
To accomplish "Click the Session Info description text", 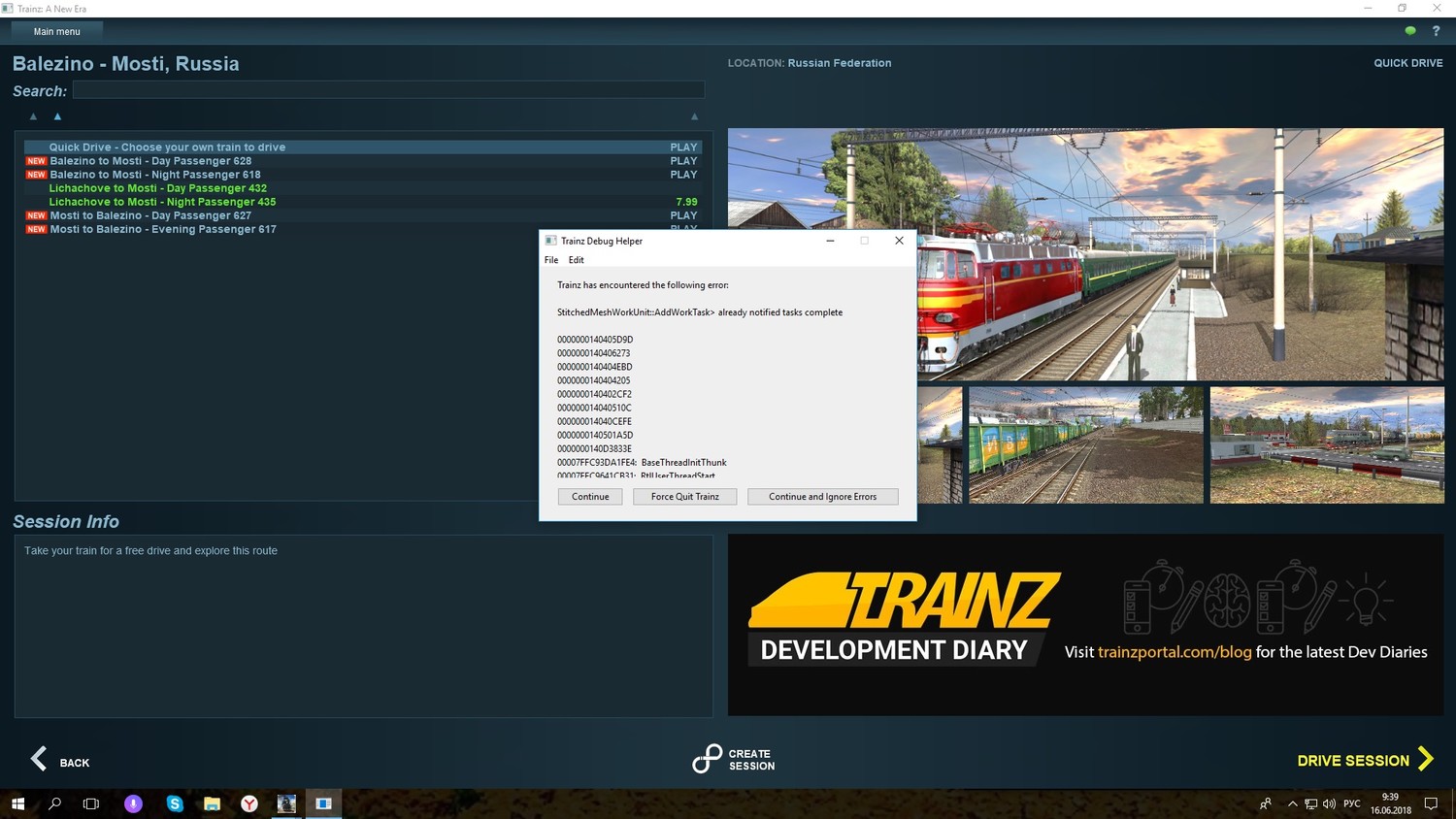I will (x=150, y=550).
